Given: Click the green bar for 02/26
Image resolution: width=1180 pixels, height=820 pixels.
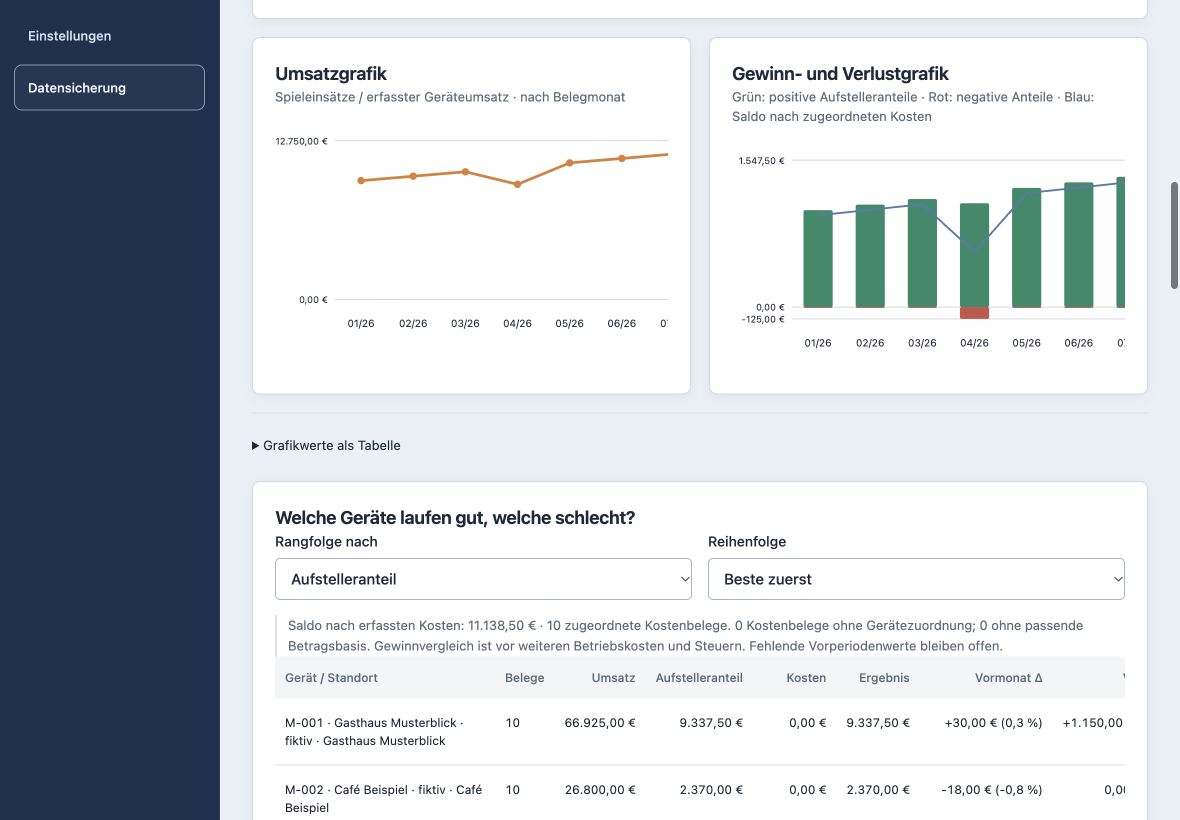Looking at the screenshot, I should [870, 256].
